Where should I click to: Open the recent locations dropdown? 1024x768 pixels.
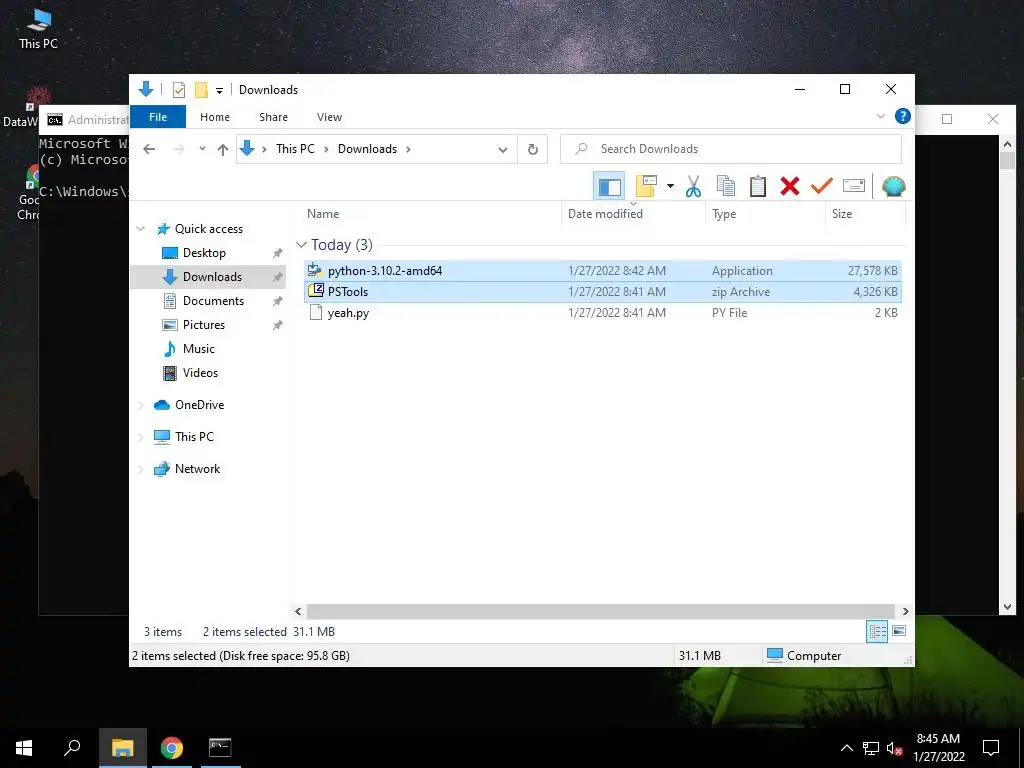click(x=202, y=150)
